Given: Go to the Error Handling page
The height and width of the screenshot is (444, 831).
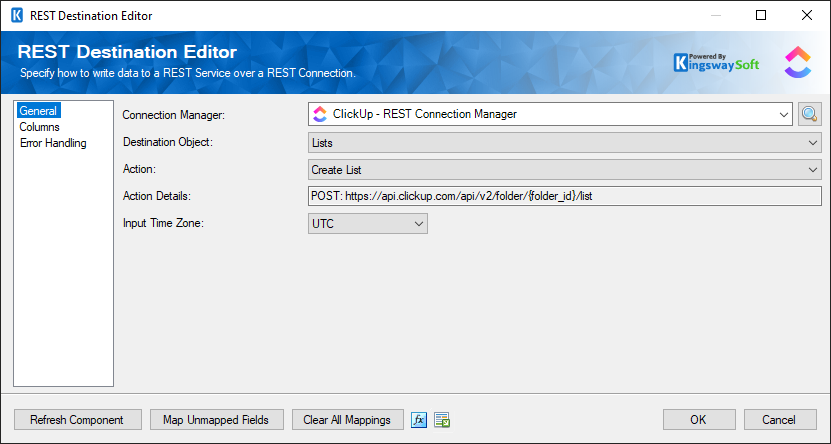Looking at the screenshot, I should coord(53,143).
